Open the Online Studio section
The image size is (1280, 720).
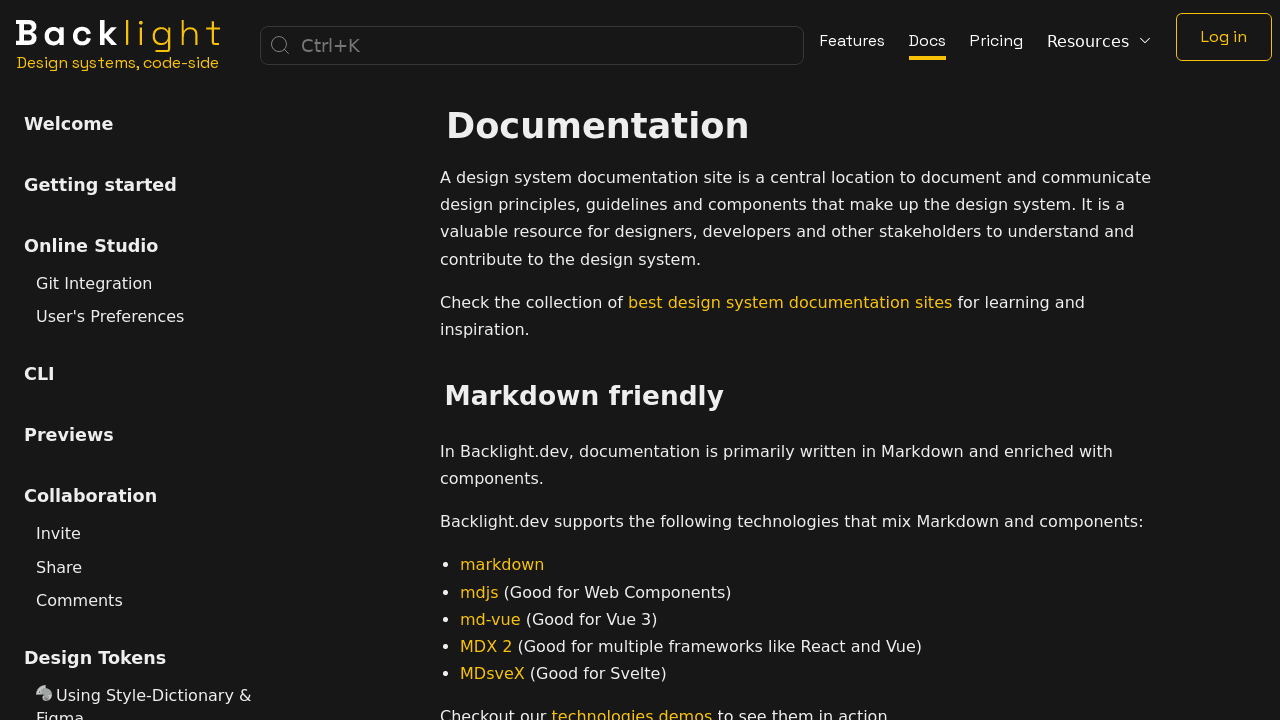(91, 246)
